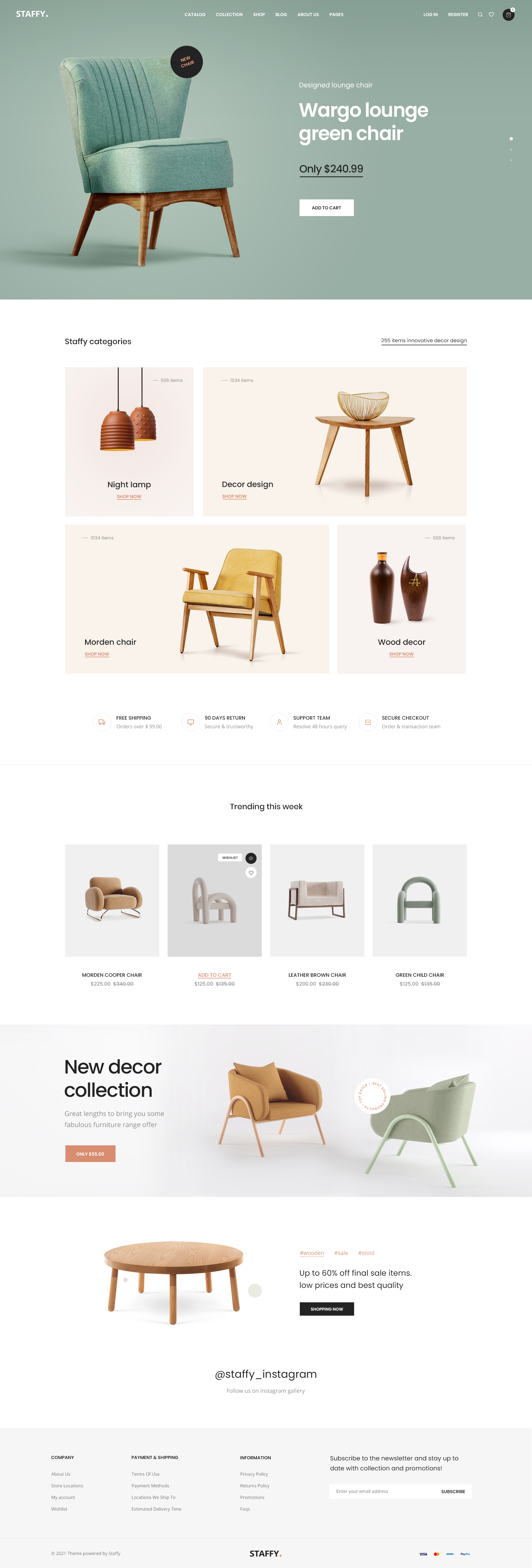The width and height of the screenshot is (532, 1568).
Task: Click the free shipping truck icon
Action: 101,722
